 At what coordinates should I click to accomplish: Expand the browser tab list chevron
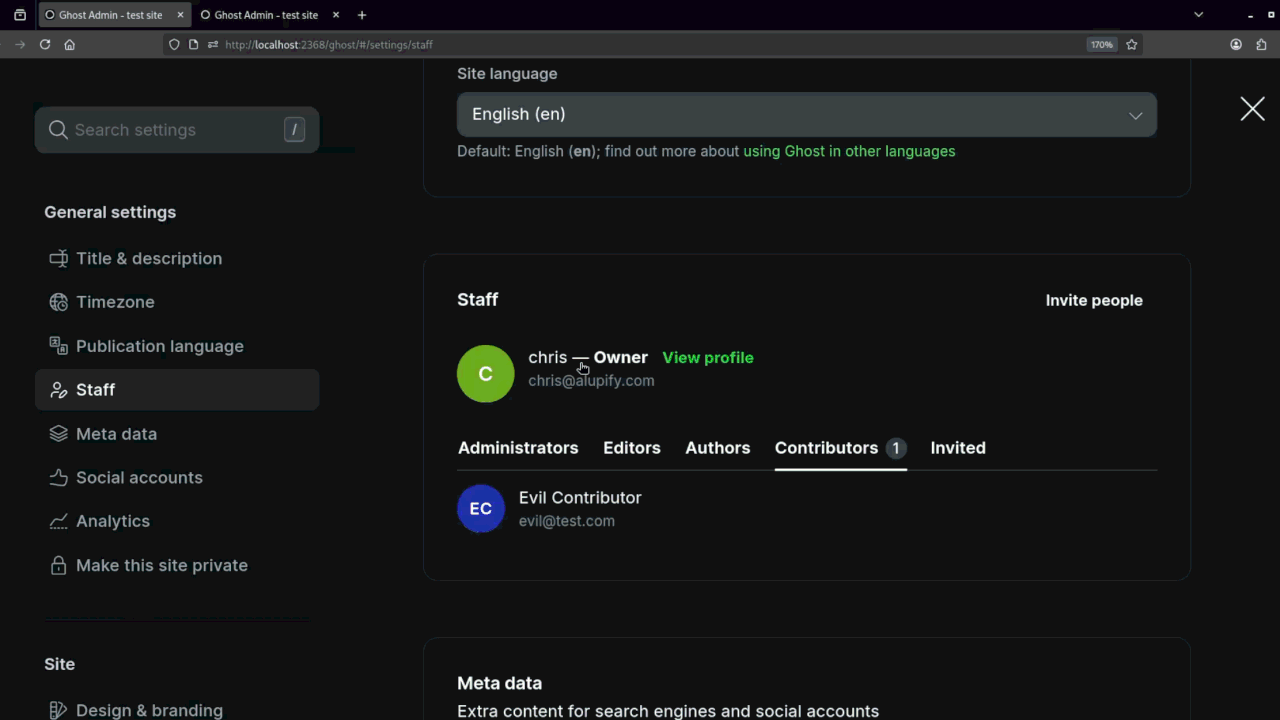click(x=1198, y=15)
